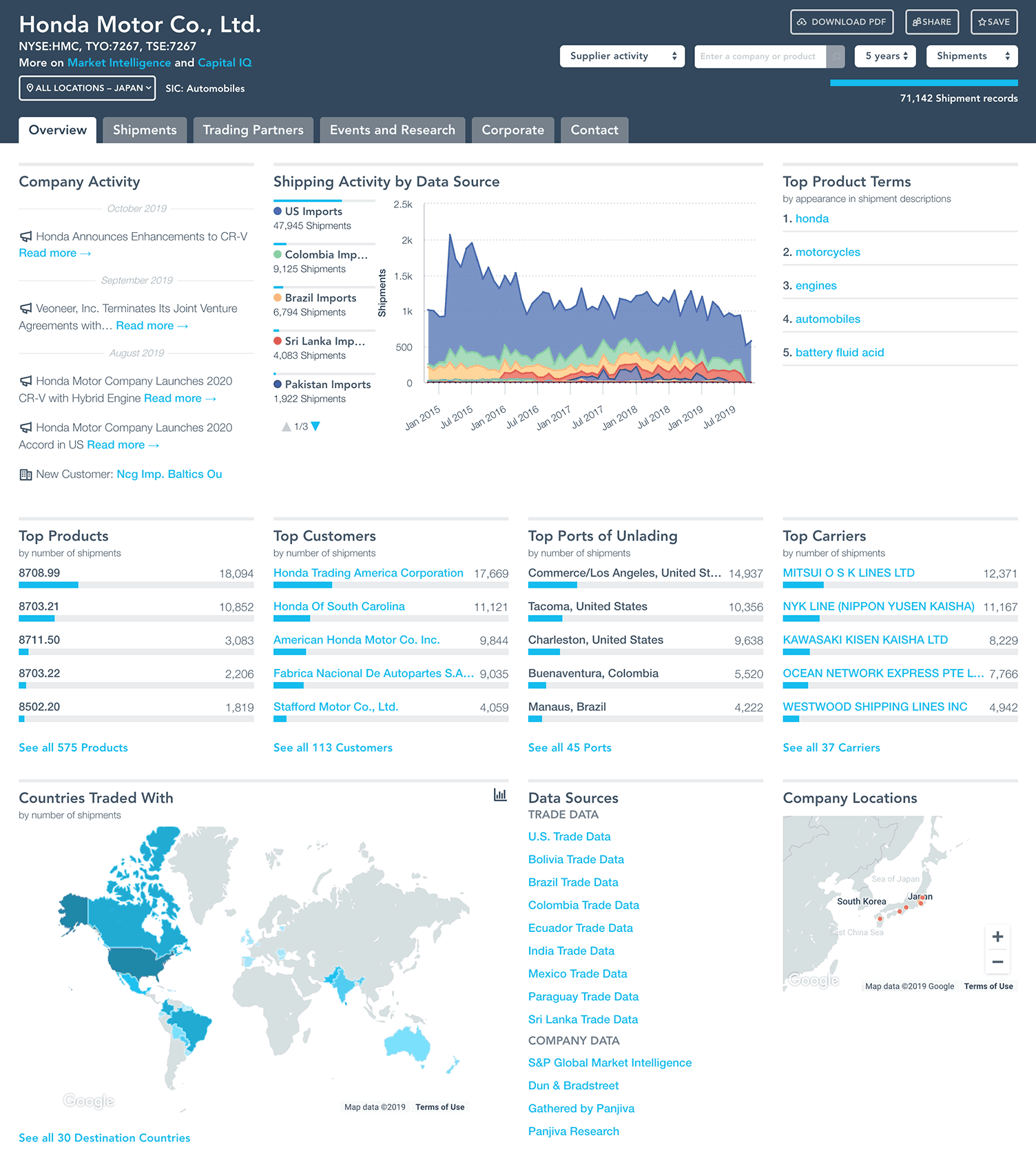Open the battery fluid acid product term
This screenshot has height=1160, width=1036.
tap(840, 353)
